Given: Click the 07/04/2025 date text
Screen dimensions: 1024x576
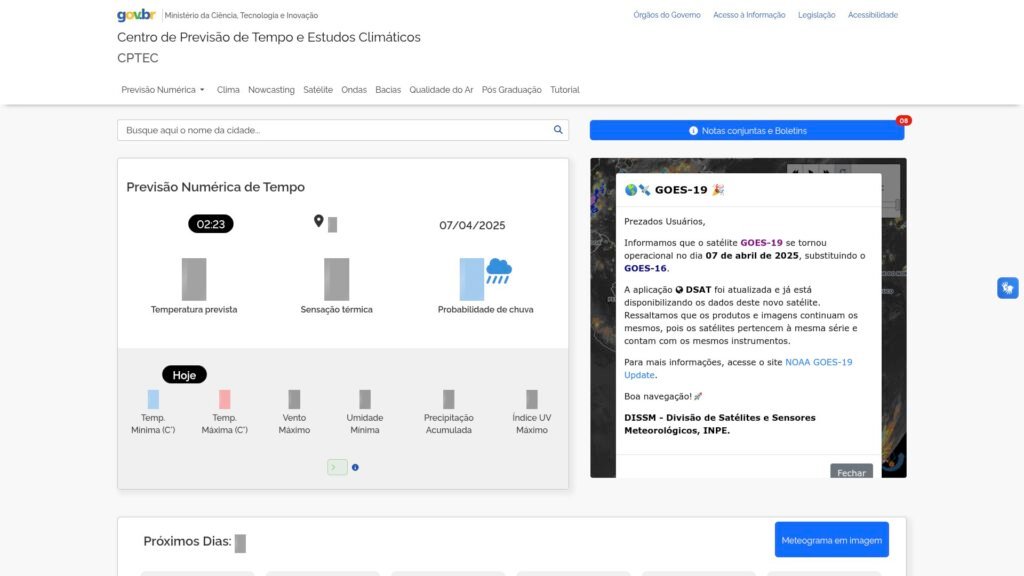Looking at the screenshot, I should pyautogui.click(x=472, y=225).
